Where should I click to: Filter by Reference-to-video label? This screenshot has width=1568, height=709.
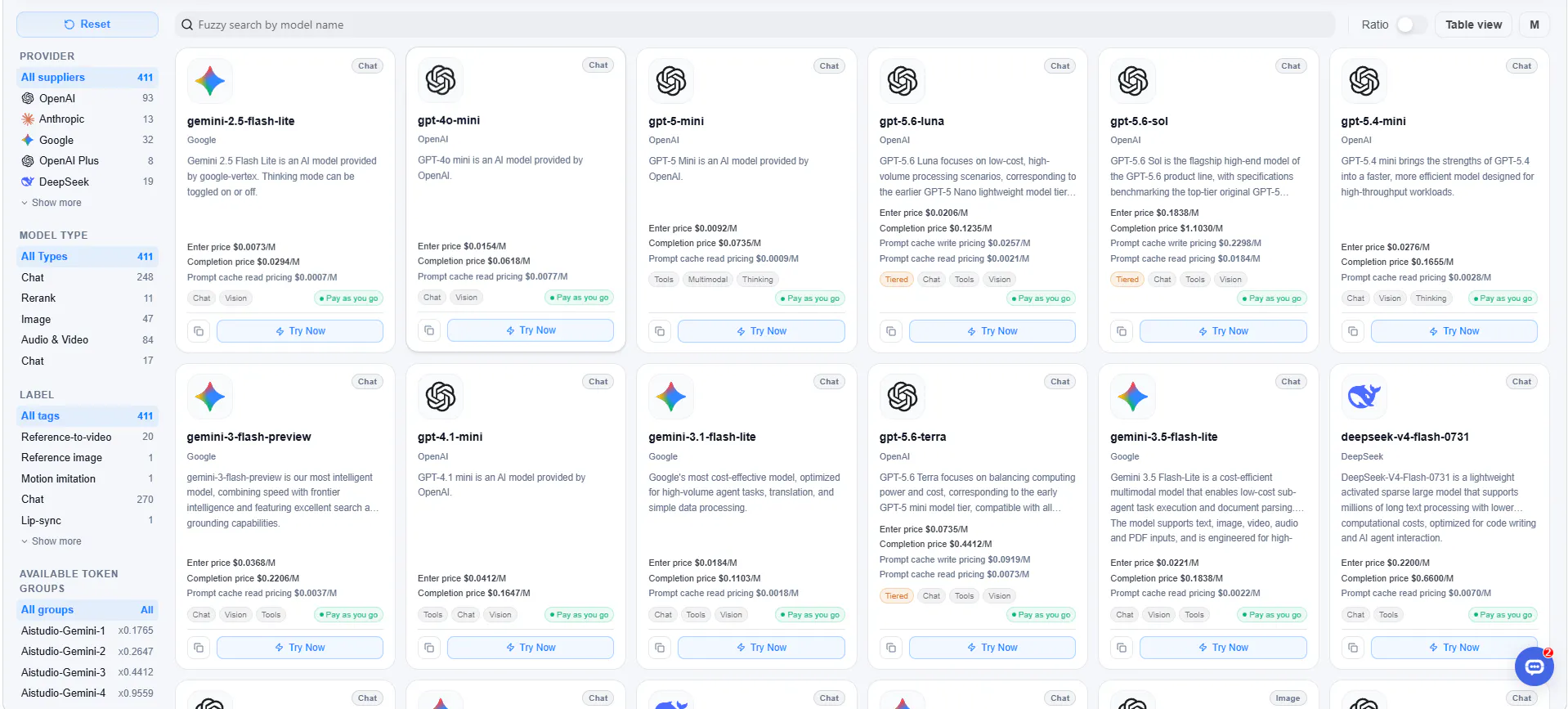pyautogui.click(x=87, y=437)
